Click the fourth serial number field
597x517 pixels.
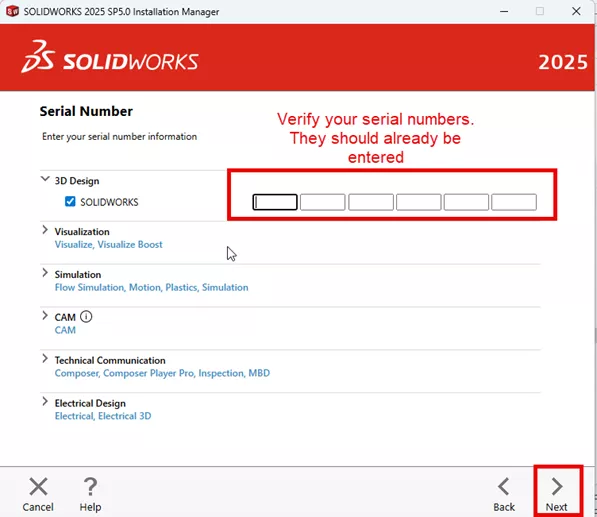tap(418, 202)
